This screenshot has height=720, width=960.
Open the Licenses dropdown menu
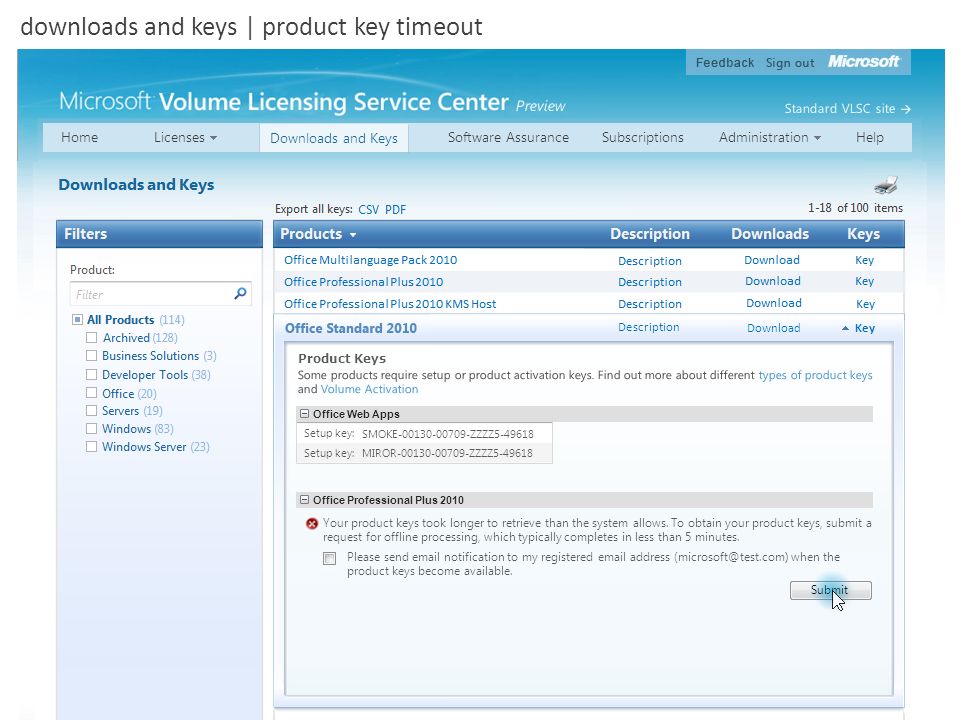pos(186,137)
